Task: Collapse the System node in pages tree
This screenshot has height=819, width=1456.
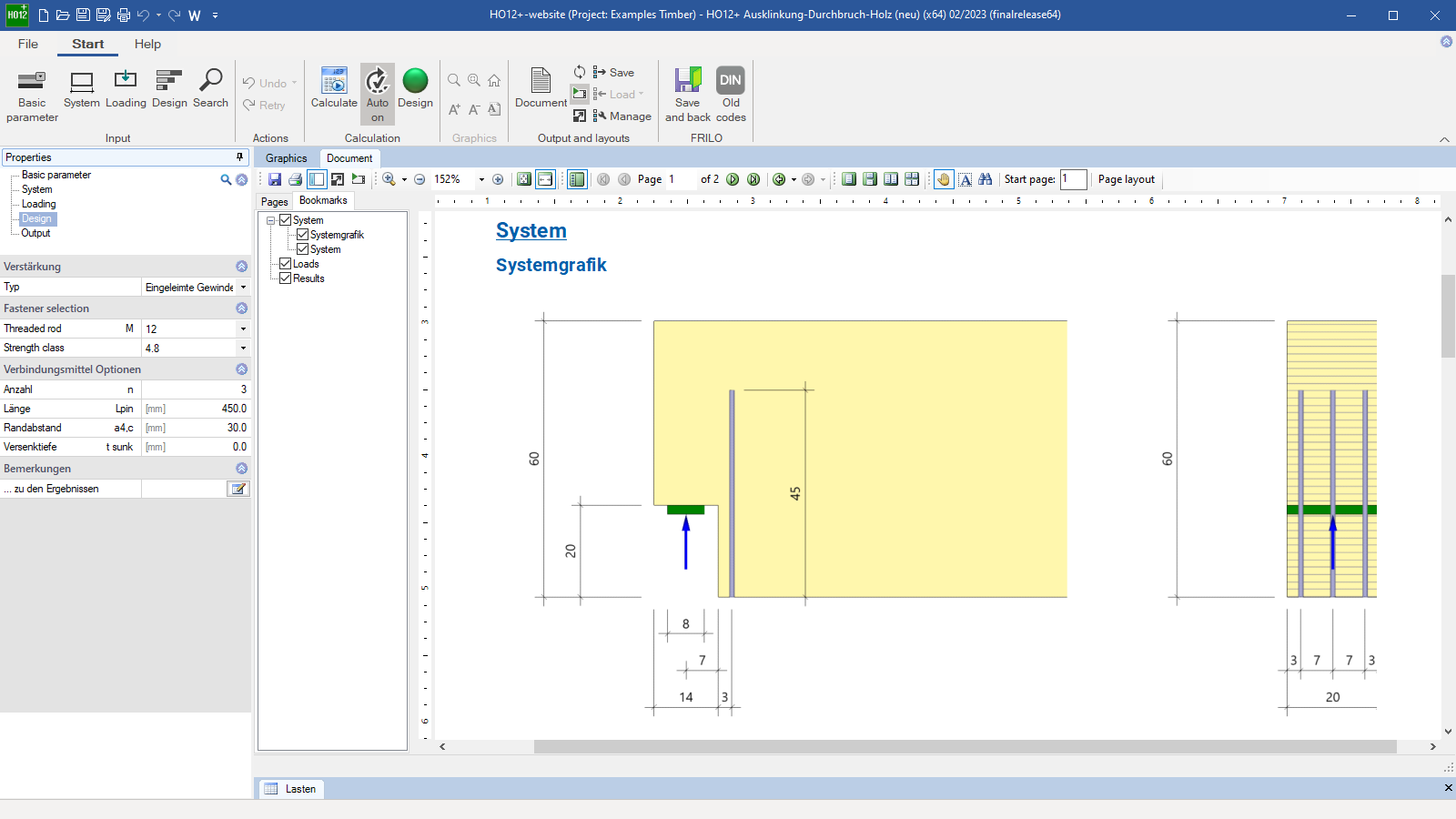Action: (271, 220)
